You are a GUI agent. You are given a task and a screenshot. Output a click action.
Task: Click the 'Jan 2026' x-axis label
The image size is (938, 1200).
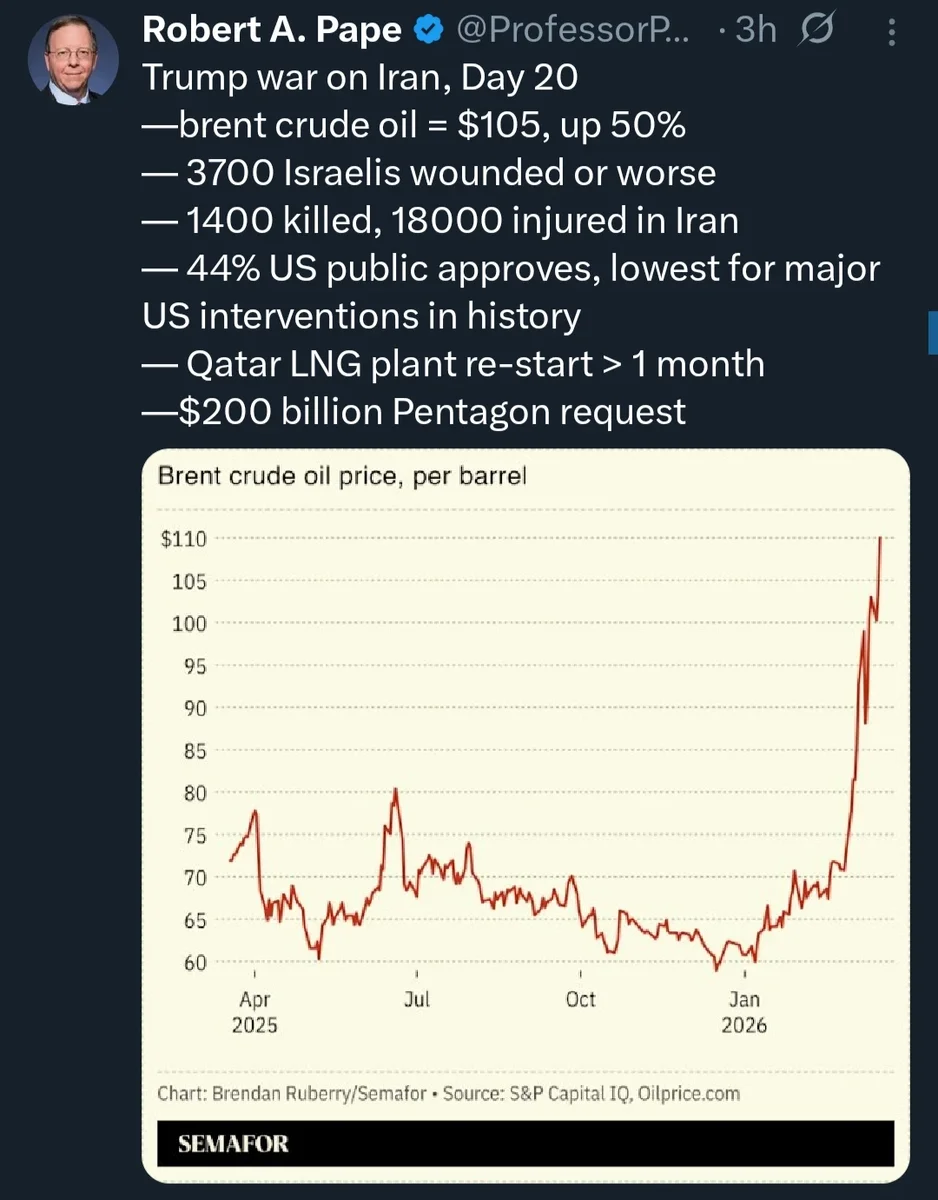click(744, 1012)
